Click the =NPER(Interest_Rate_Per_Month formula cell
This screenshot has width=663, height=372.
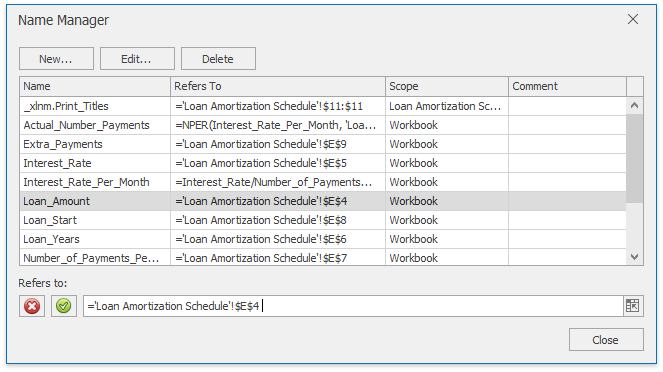pos(278,125)
